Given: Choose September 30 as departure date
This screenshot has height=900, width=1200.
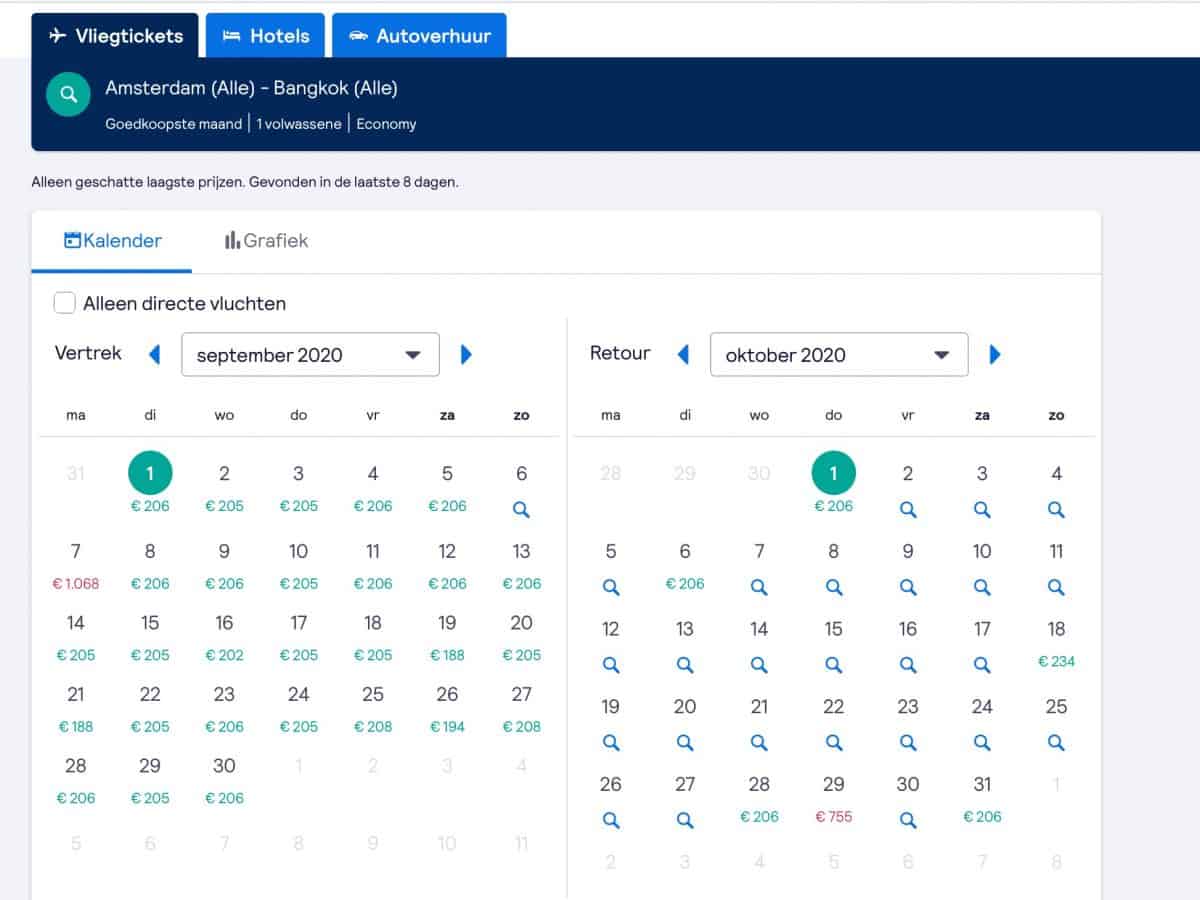Looking at the screenshot, I should 224,781.
